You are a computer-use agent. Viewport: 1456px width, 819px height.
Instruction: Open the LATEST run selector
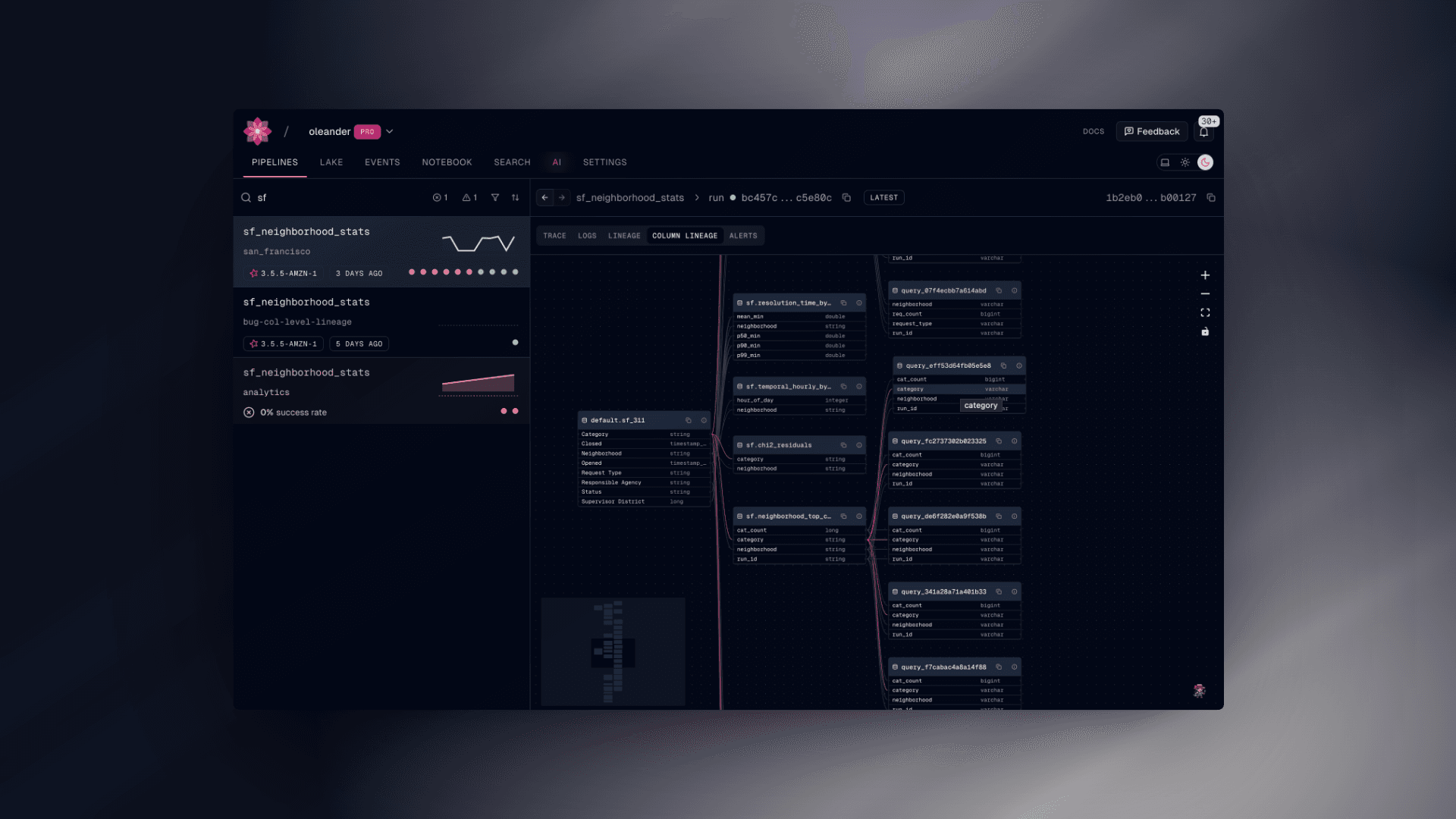883,197
